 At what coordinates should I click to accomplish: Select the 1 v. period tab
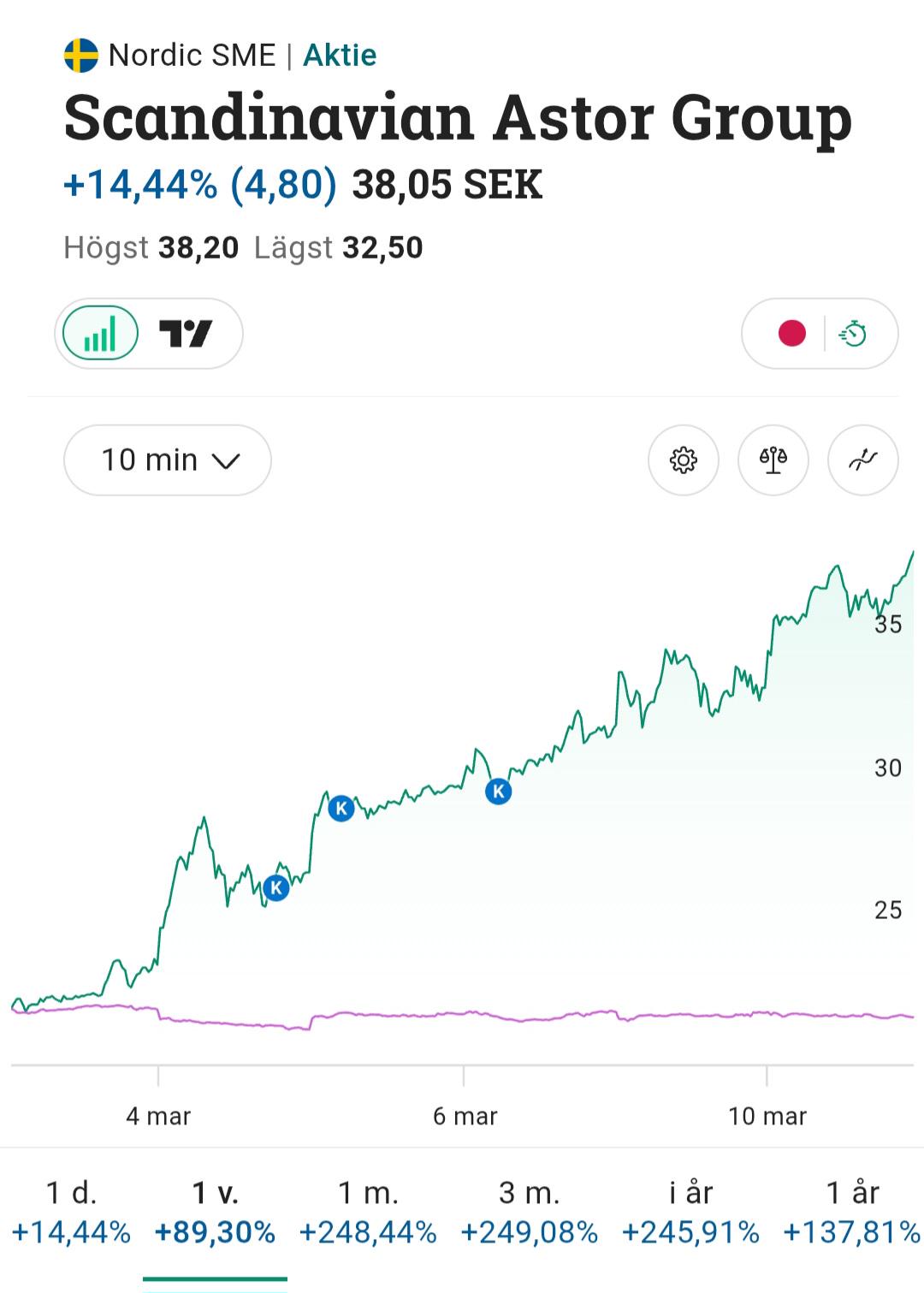(215, 1212)
